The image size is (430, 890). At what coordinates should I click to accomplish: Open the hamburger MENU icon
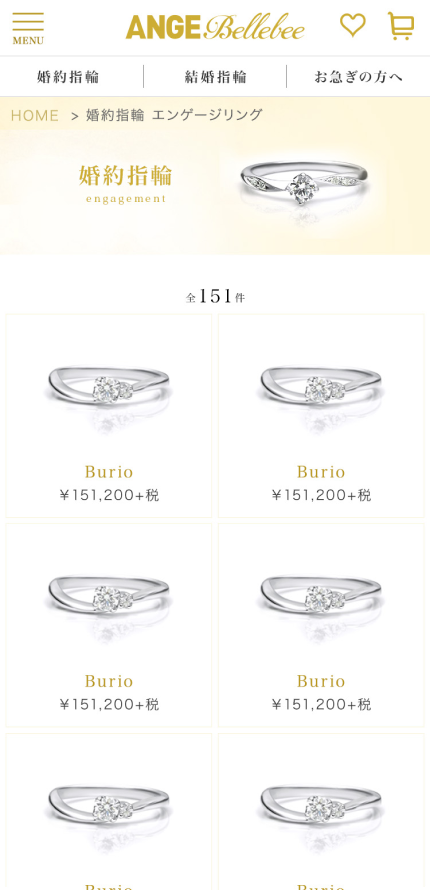pos(28,28)
